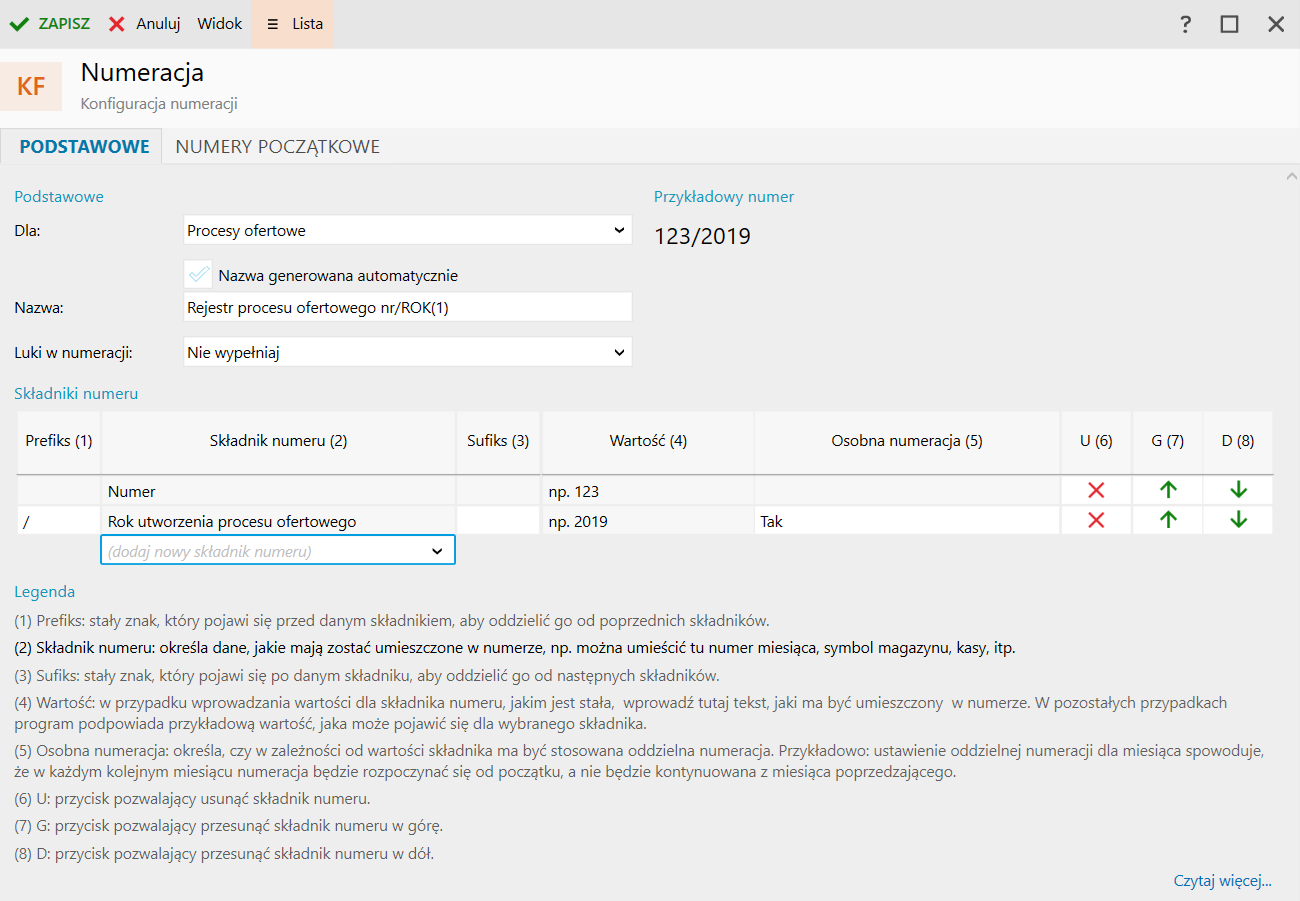Click the Składniki numeru section heading

pyautogui.click(x=76, y=394)
